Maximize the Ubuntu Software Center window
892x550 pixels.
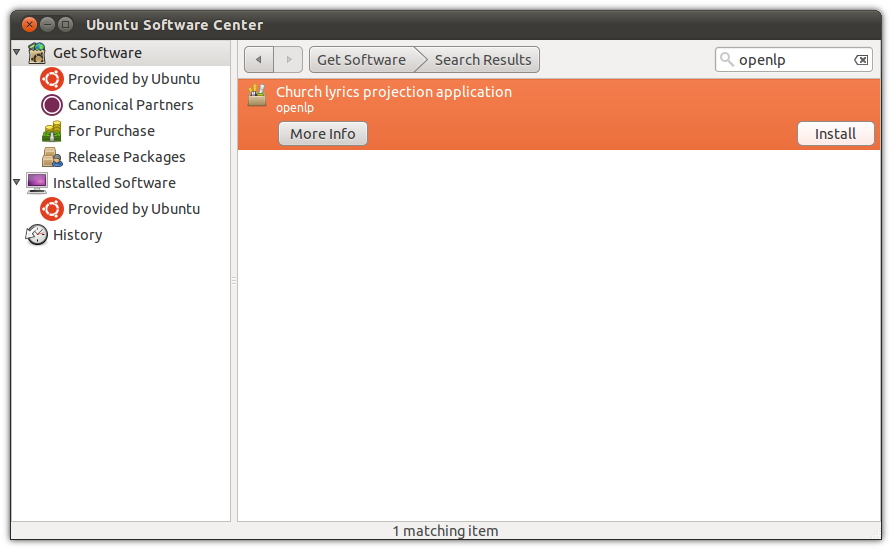[66, 24]
